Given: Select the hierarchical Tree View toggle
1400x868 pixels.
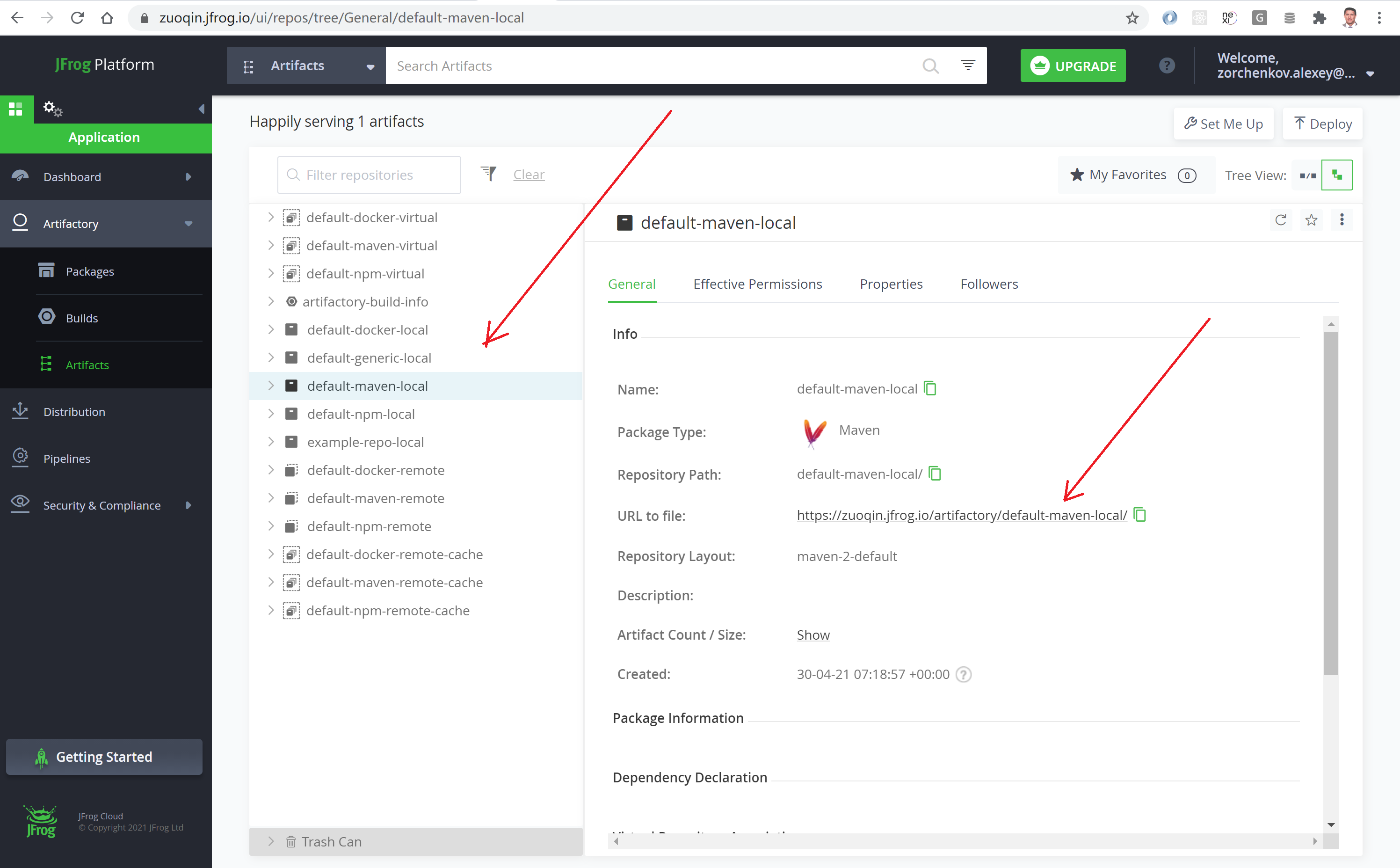Looking at the screenshot, I should click(x=1336, y=175).
